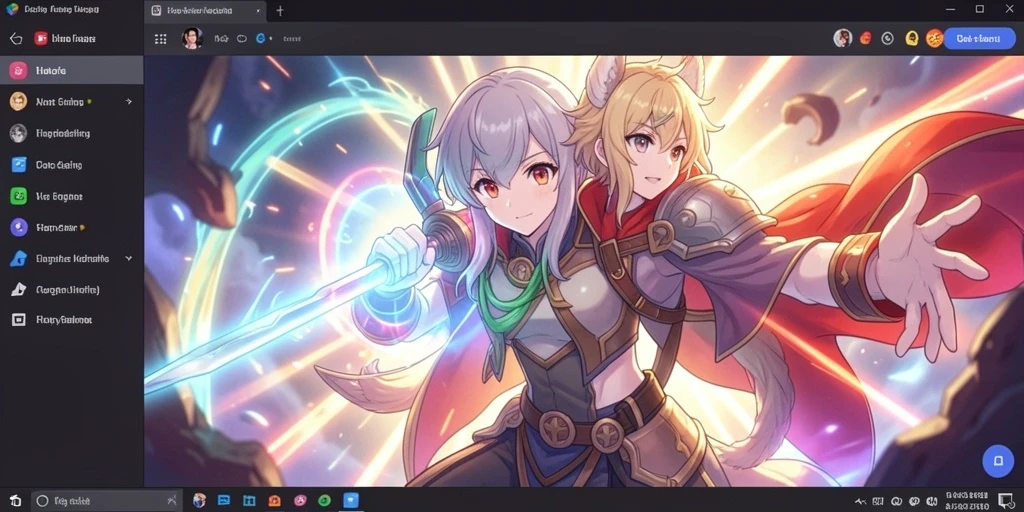This screenshot has height=512, width=1024.
Task: Open the pink round taskbar app
Action: (300, 501)
